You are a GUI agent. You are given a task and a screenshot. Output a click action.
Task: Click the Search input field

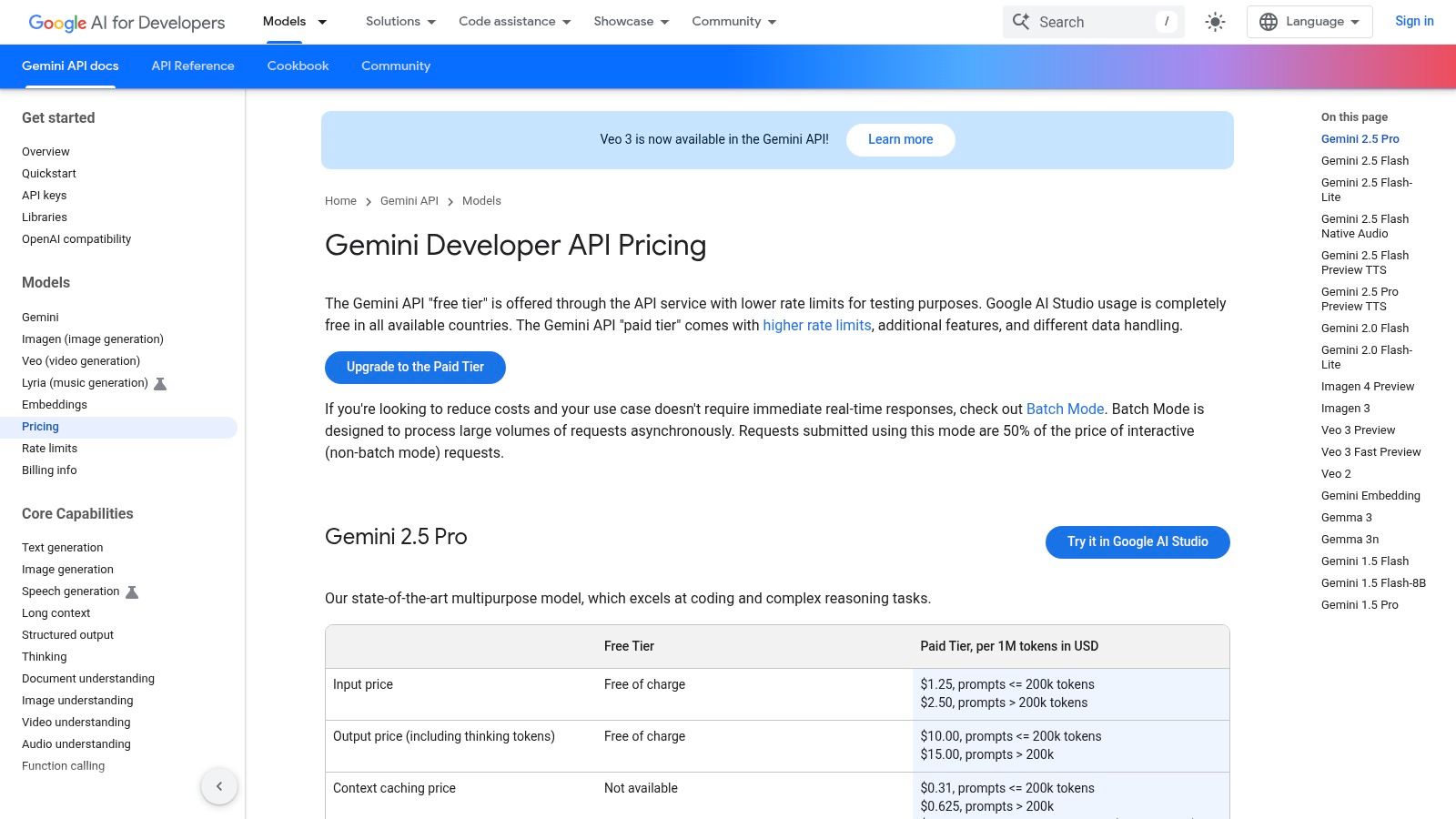coord(1093,22)
